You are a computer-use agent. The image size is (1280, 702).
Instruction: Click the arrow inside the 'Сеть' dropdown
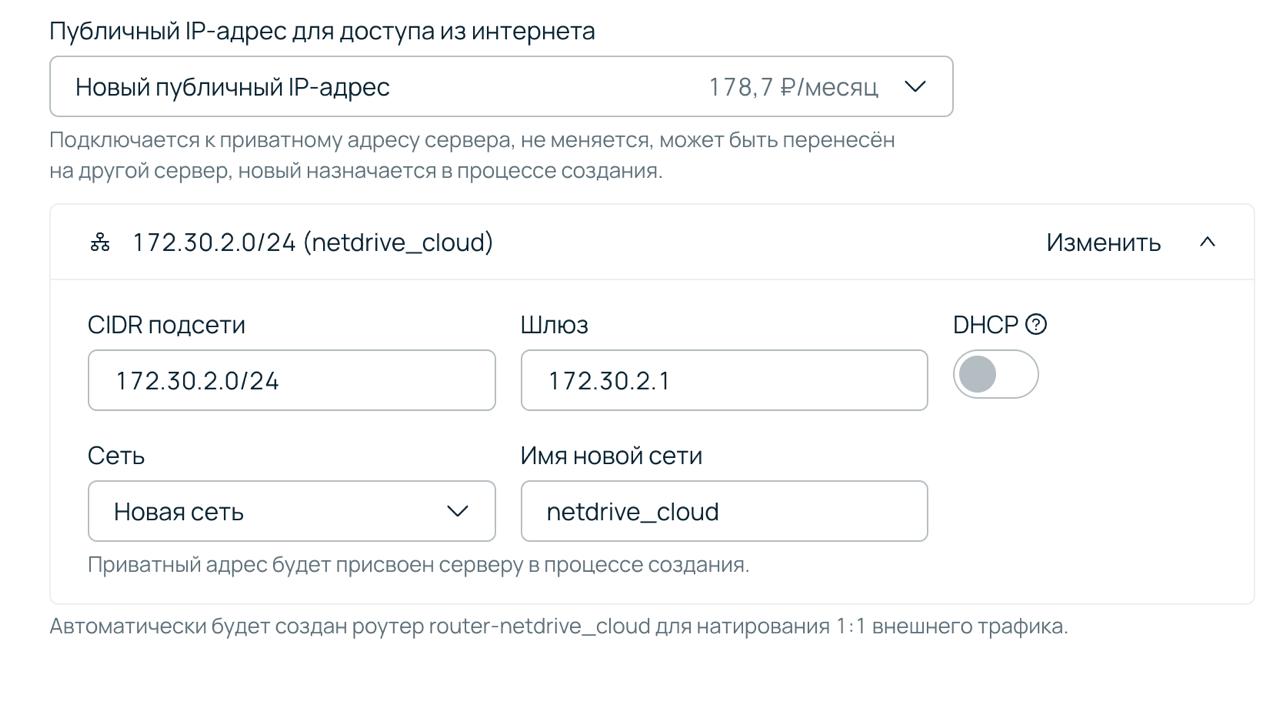coord(457,511)
